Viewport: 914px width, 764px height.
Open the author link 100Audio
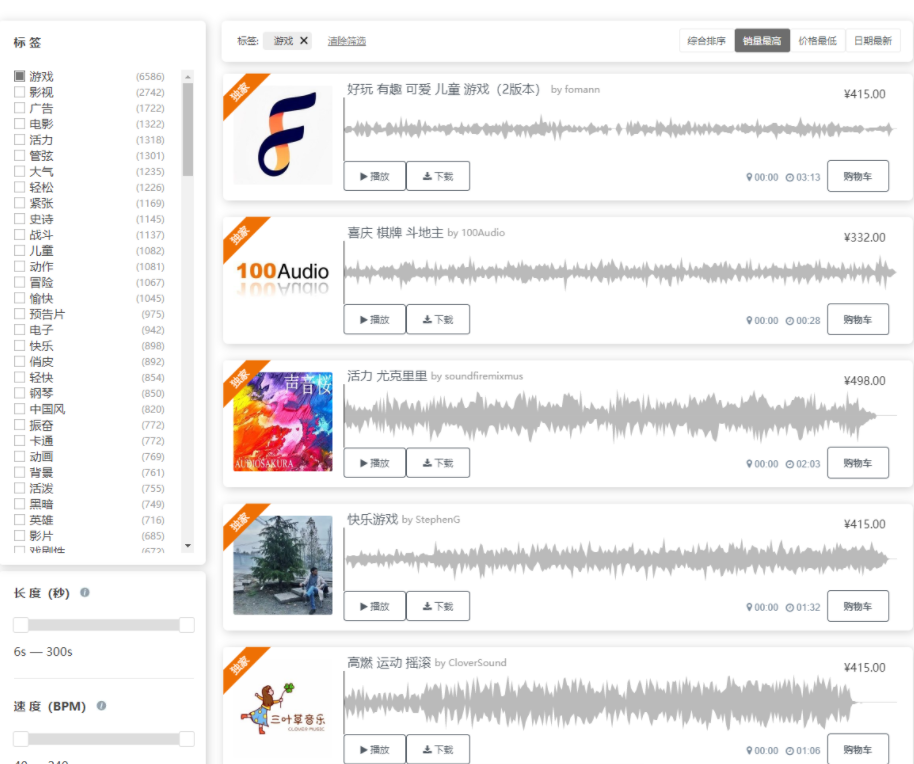(x=483, y=233)
